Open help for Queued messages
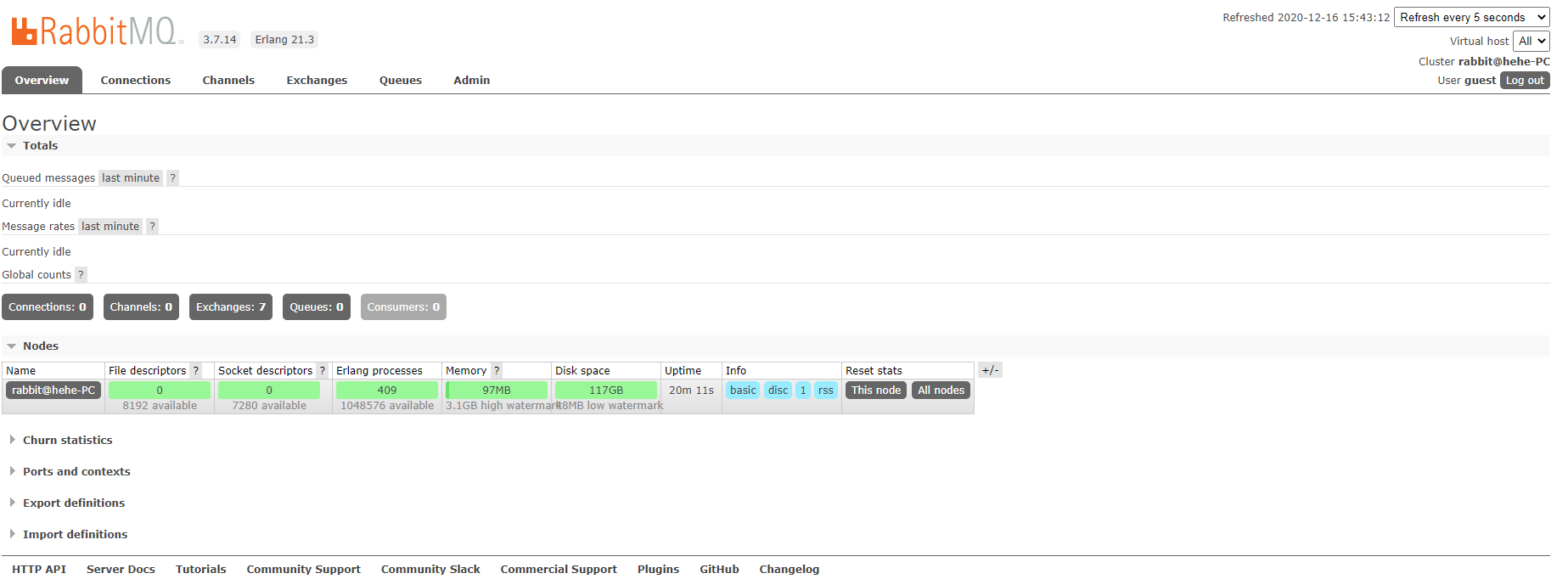This screenshot has height=579, width=1568. [173, 177]
